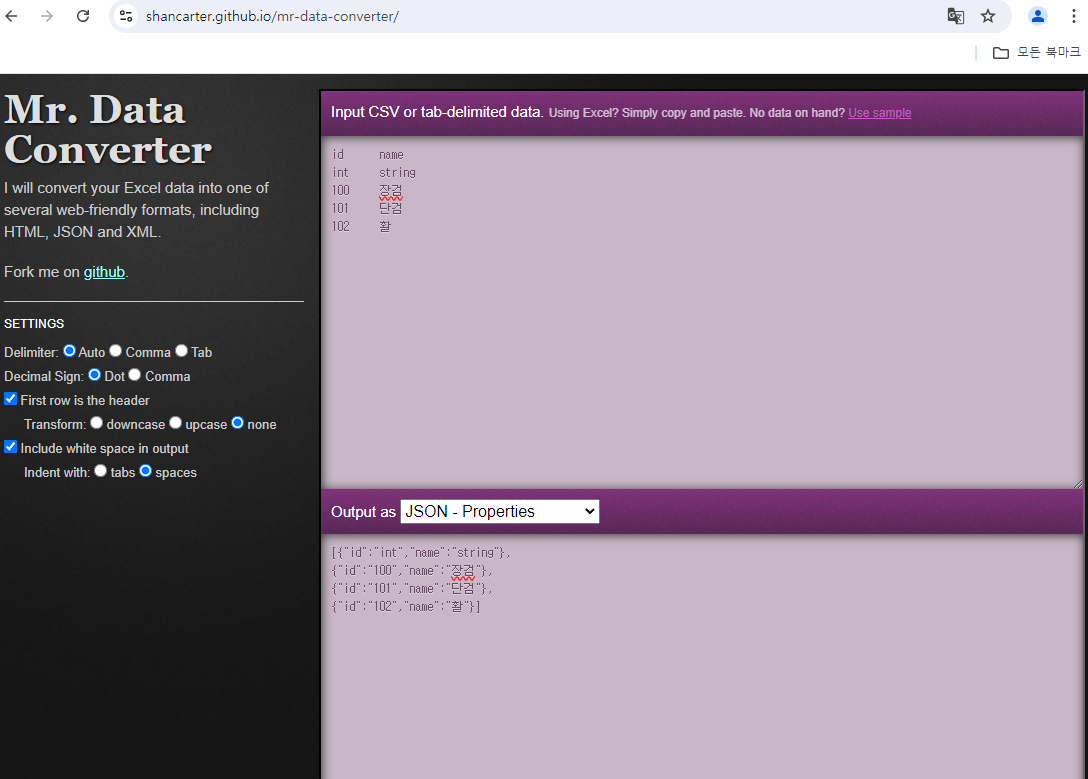Toggle First row is the header checkbox

[x=10, y=399]
